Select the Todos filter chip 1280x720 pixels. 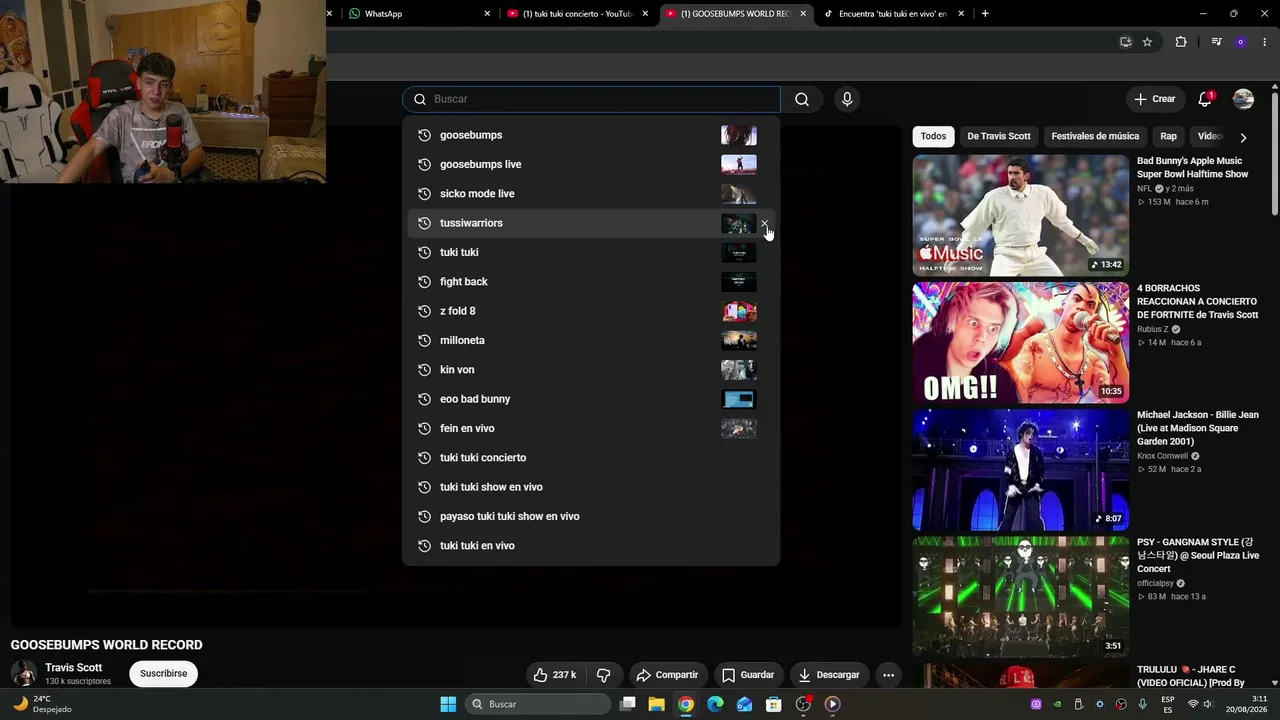pyautogui.click(x=933, y=136)
